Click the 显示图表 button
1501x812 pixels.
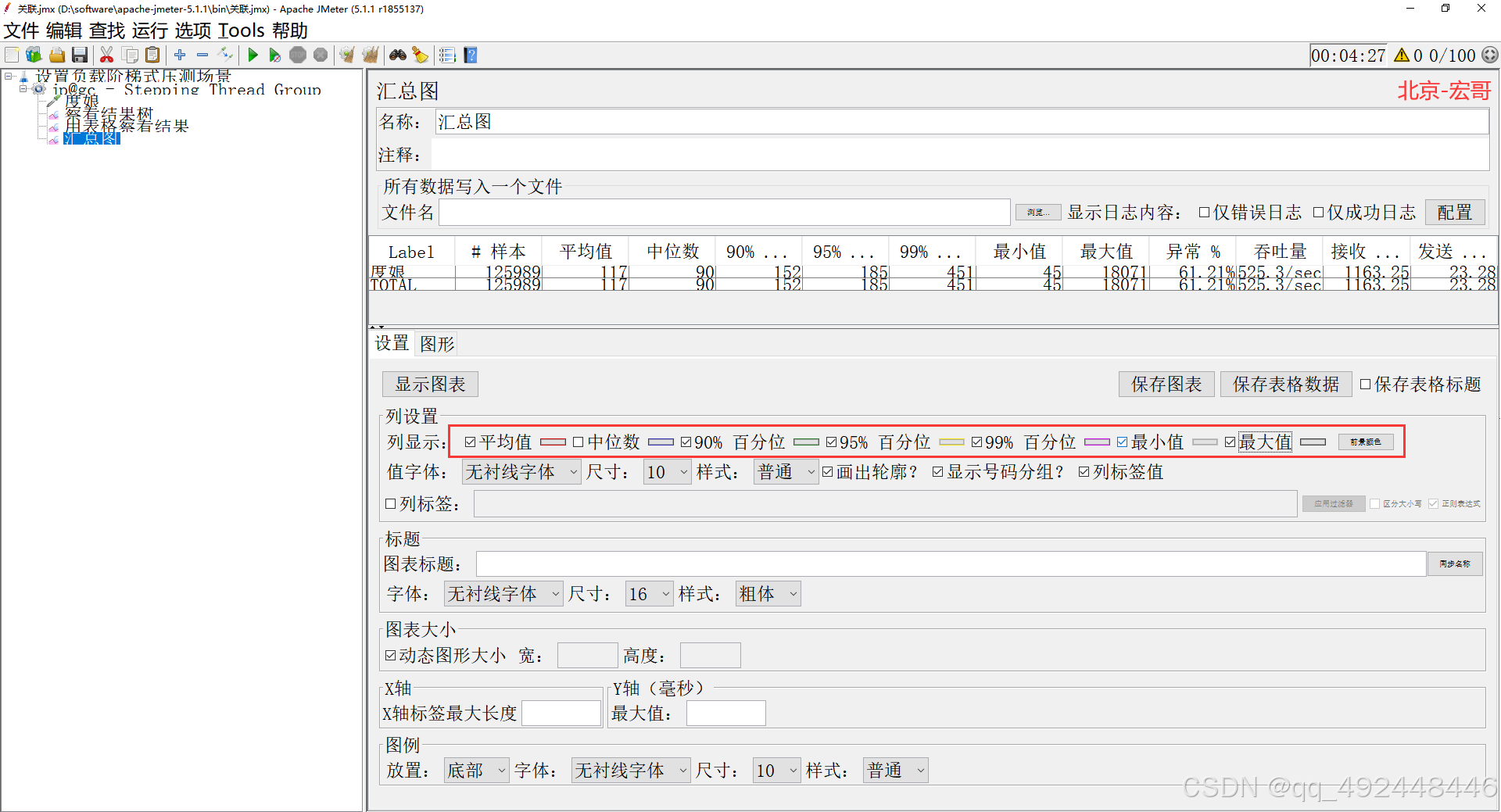(430, 385)
